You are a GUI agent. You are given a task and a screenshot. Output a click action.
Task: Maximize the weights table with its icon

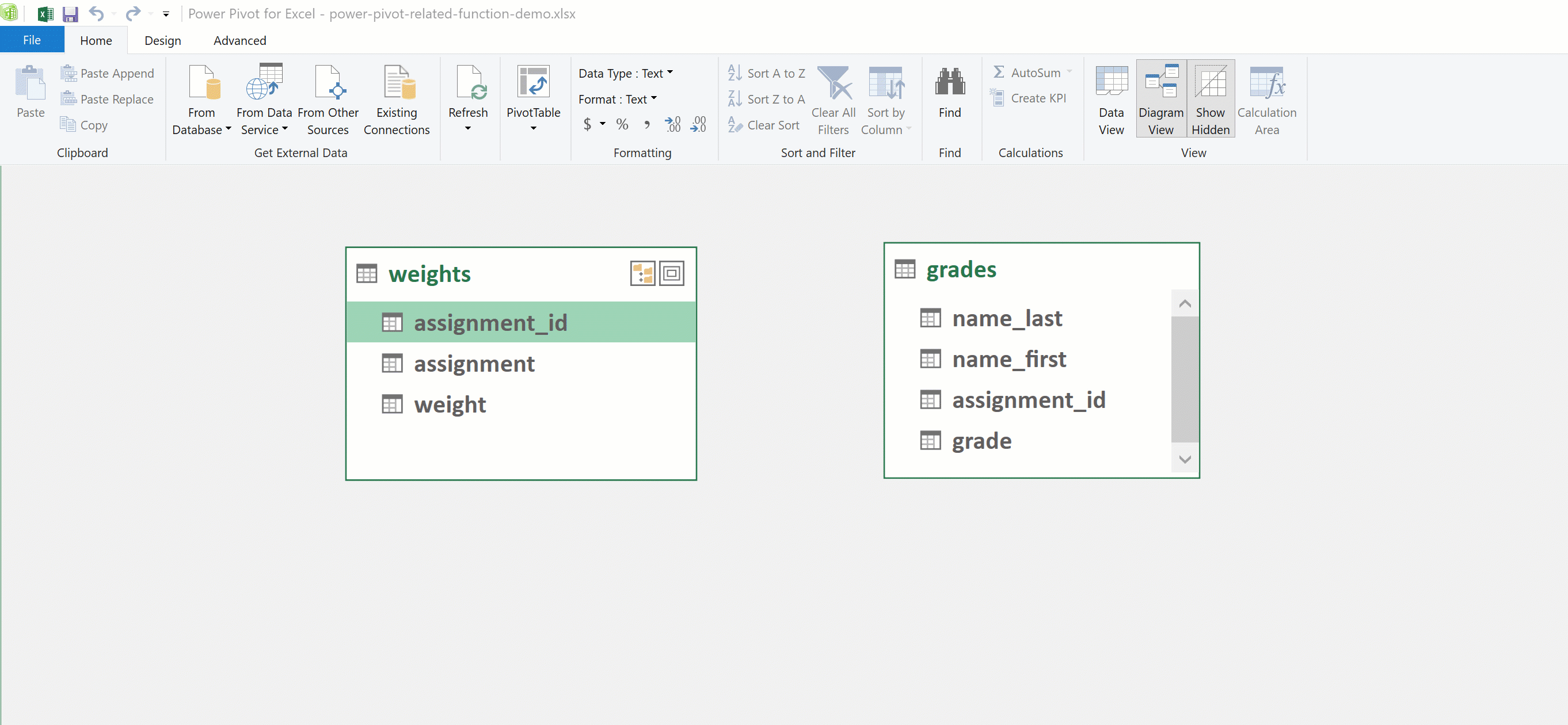point(671,273)
